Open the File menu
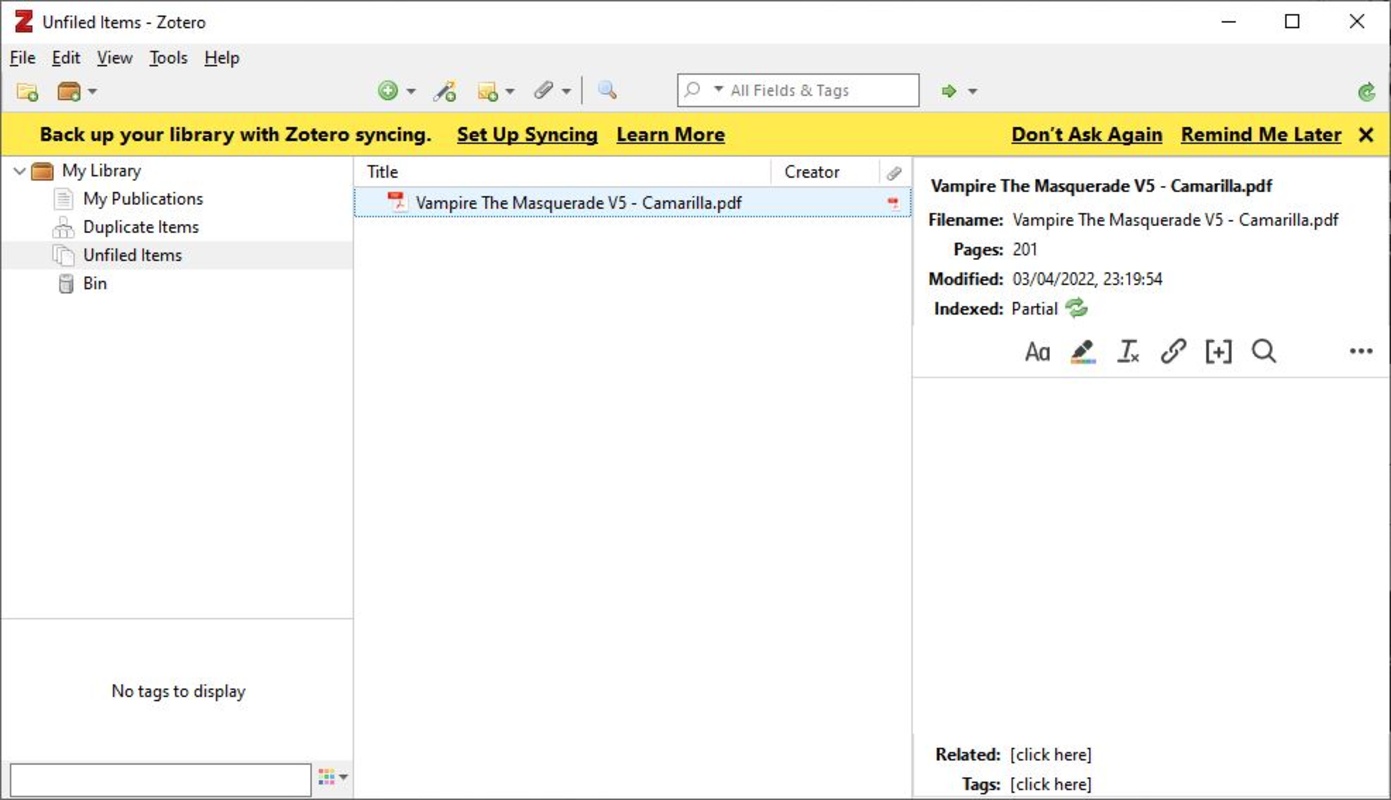Viewport: 1391px width, 800px height. 22,58
